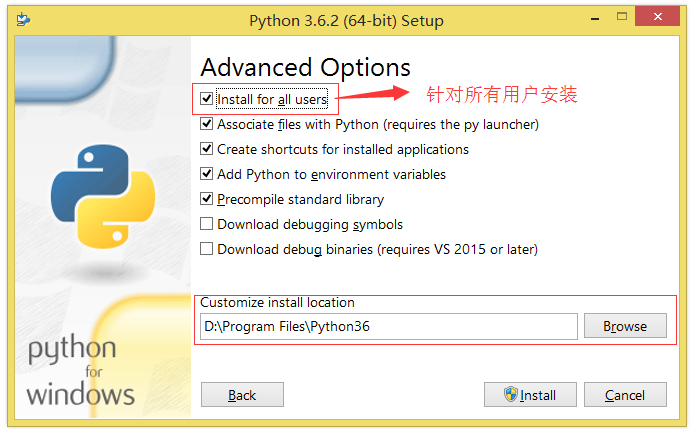Toggle Install for all users checkbox
This screenshot has height=431, width=693.
[207, 100]
